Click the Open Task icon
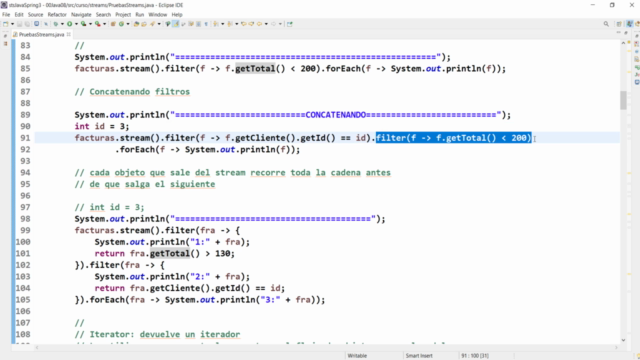The image size is (640, 360). click(144, 24)
